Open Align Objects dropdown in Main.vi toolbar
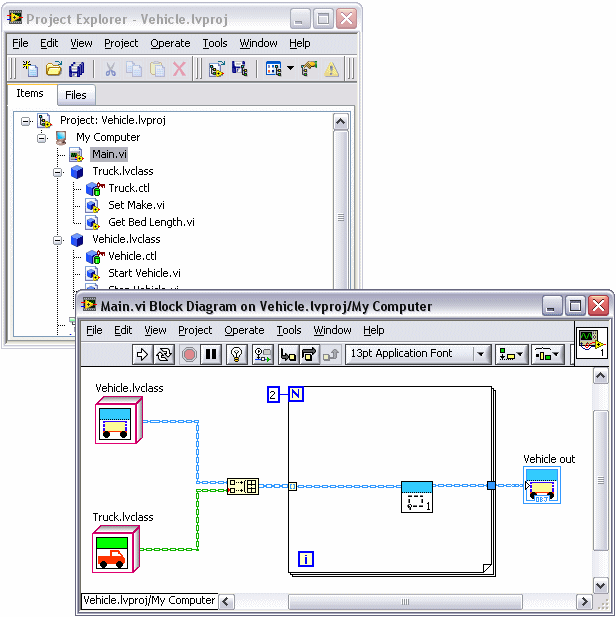This screenshot has width=616, height=617. (x=511, y=355)
